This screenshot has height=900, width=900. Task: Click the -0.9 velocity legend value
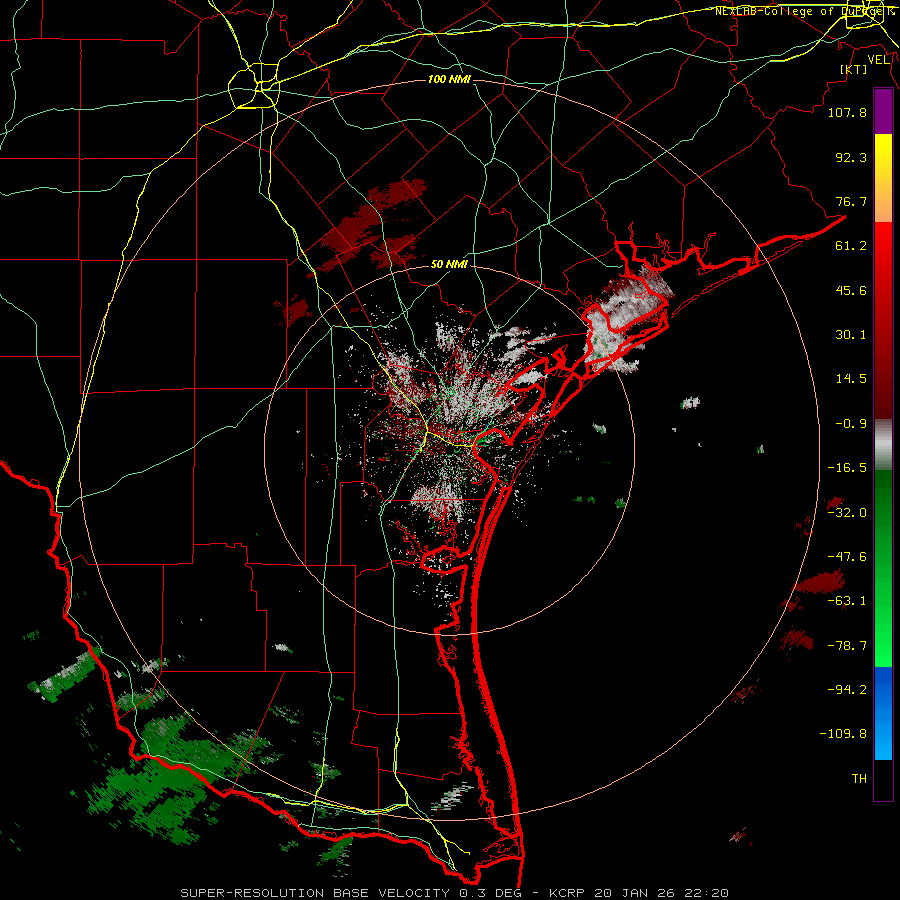pos(851,424)
